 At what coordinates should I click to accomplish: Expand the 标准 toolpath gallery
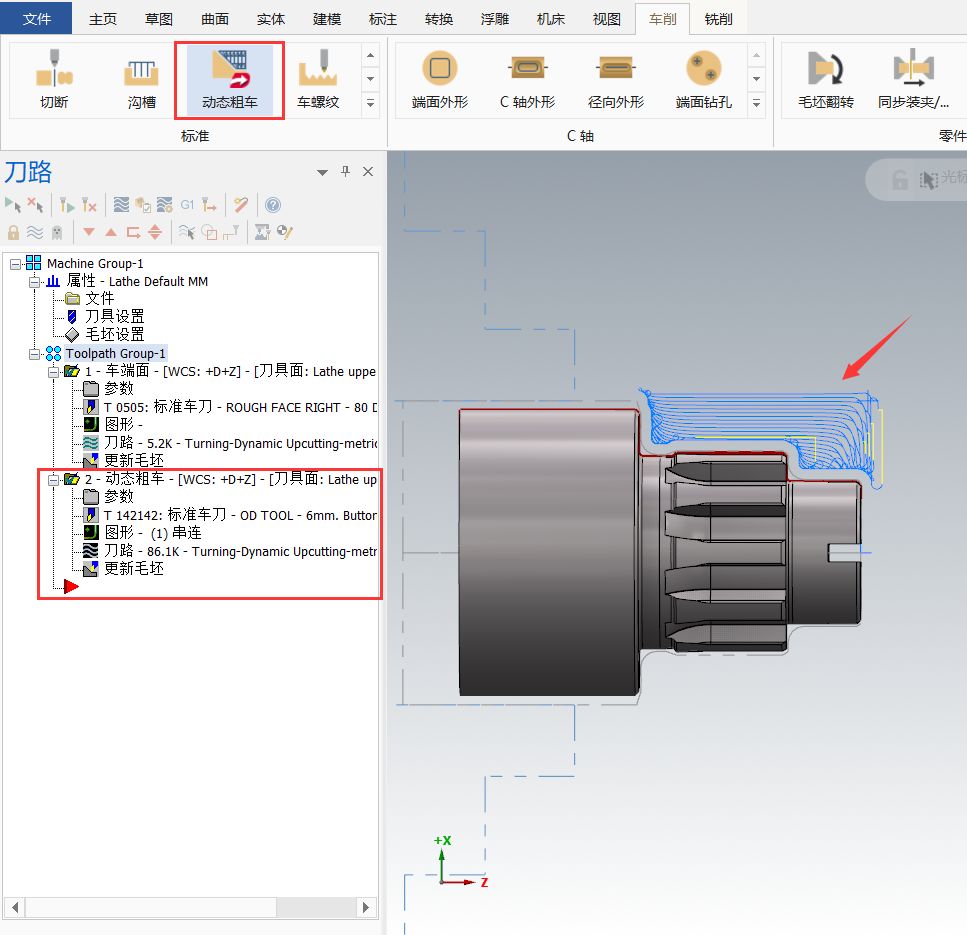(370, 103)
